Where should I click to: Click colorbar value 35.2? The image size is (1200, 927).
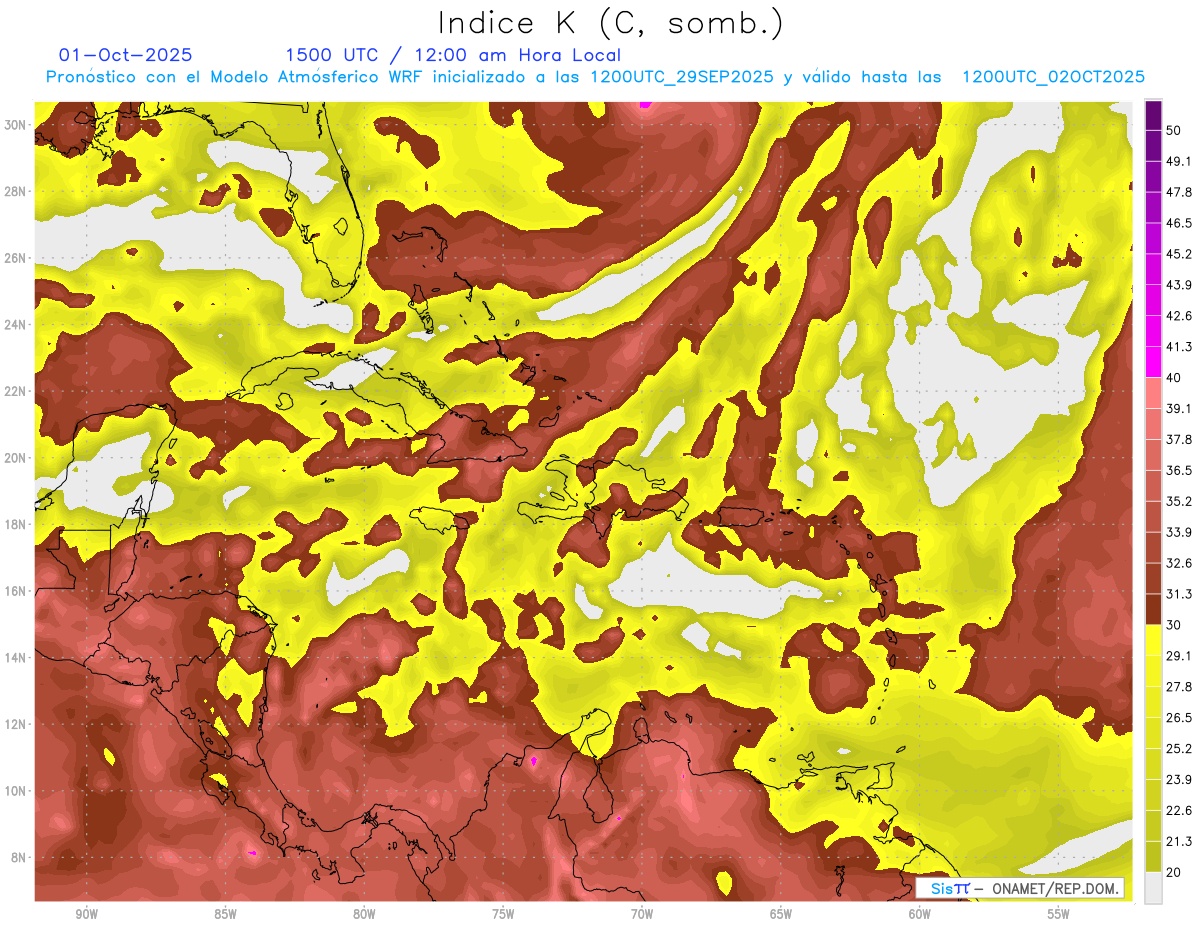[x=1179, y=501]
